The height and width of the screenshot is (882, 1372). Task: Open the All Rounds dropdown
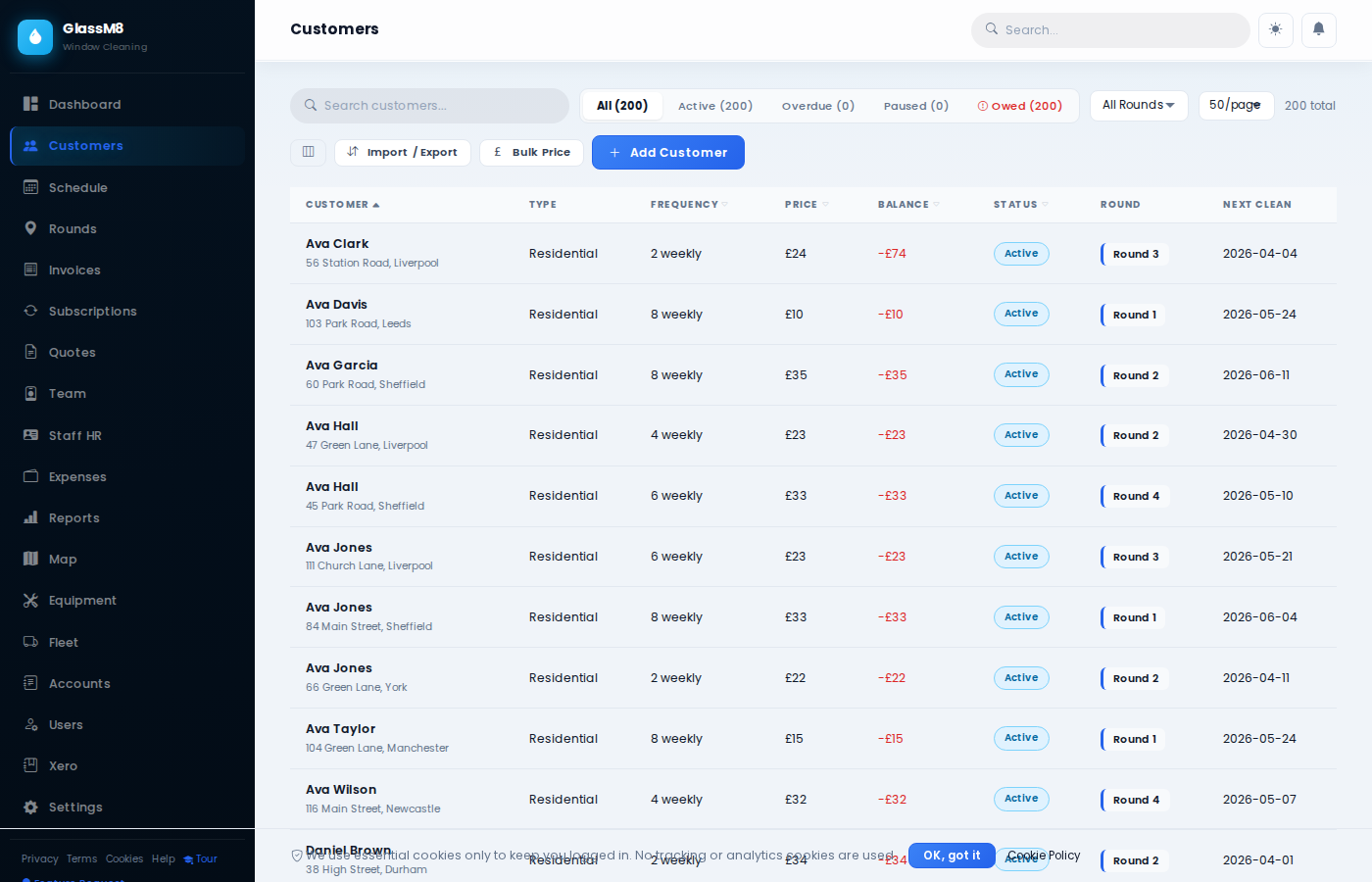point(1138,105)
